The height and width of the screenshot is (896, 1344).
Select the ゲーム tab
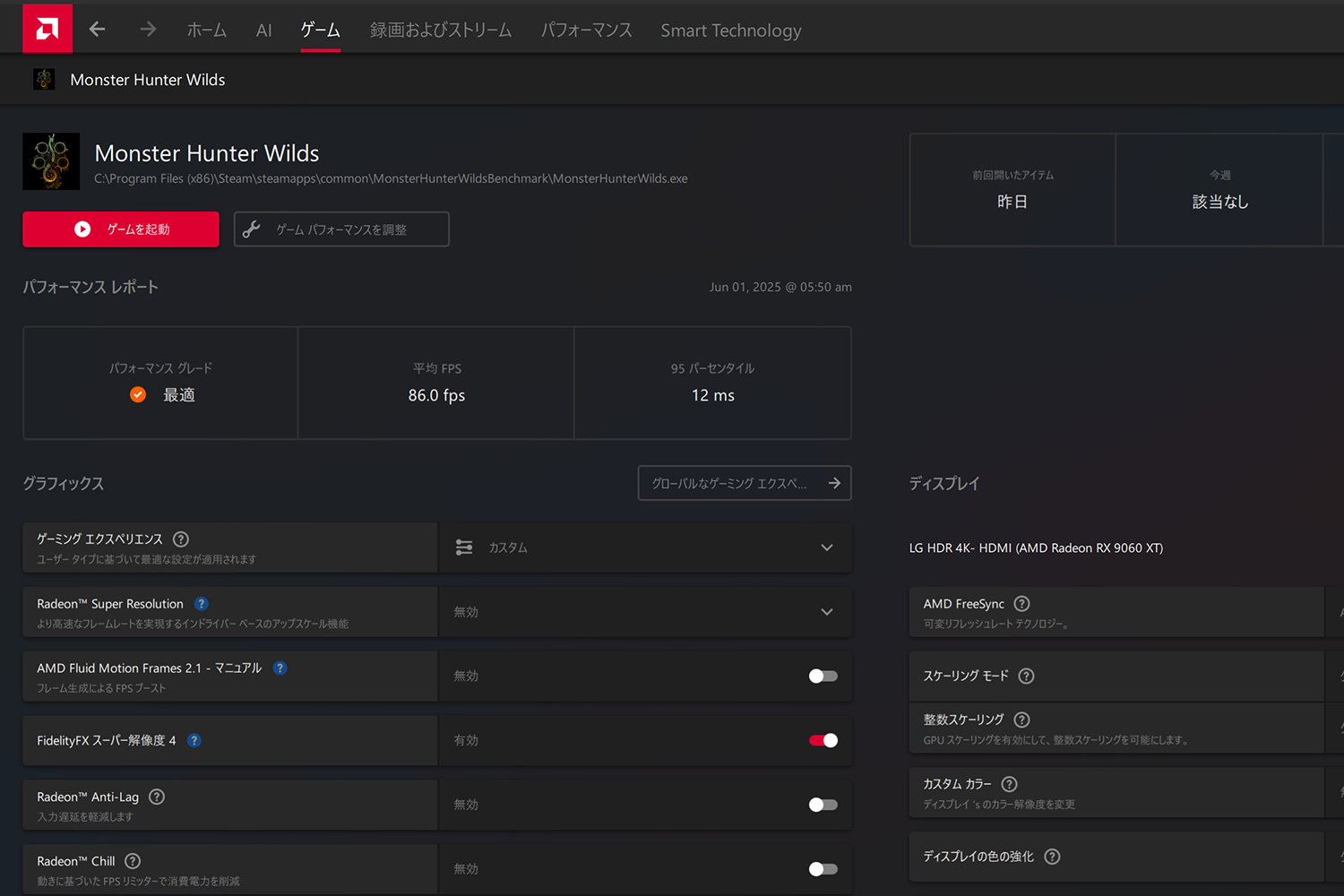coord(321,30)
